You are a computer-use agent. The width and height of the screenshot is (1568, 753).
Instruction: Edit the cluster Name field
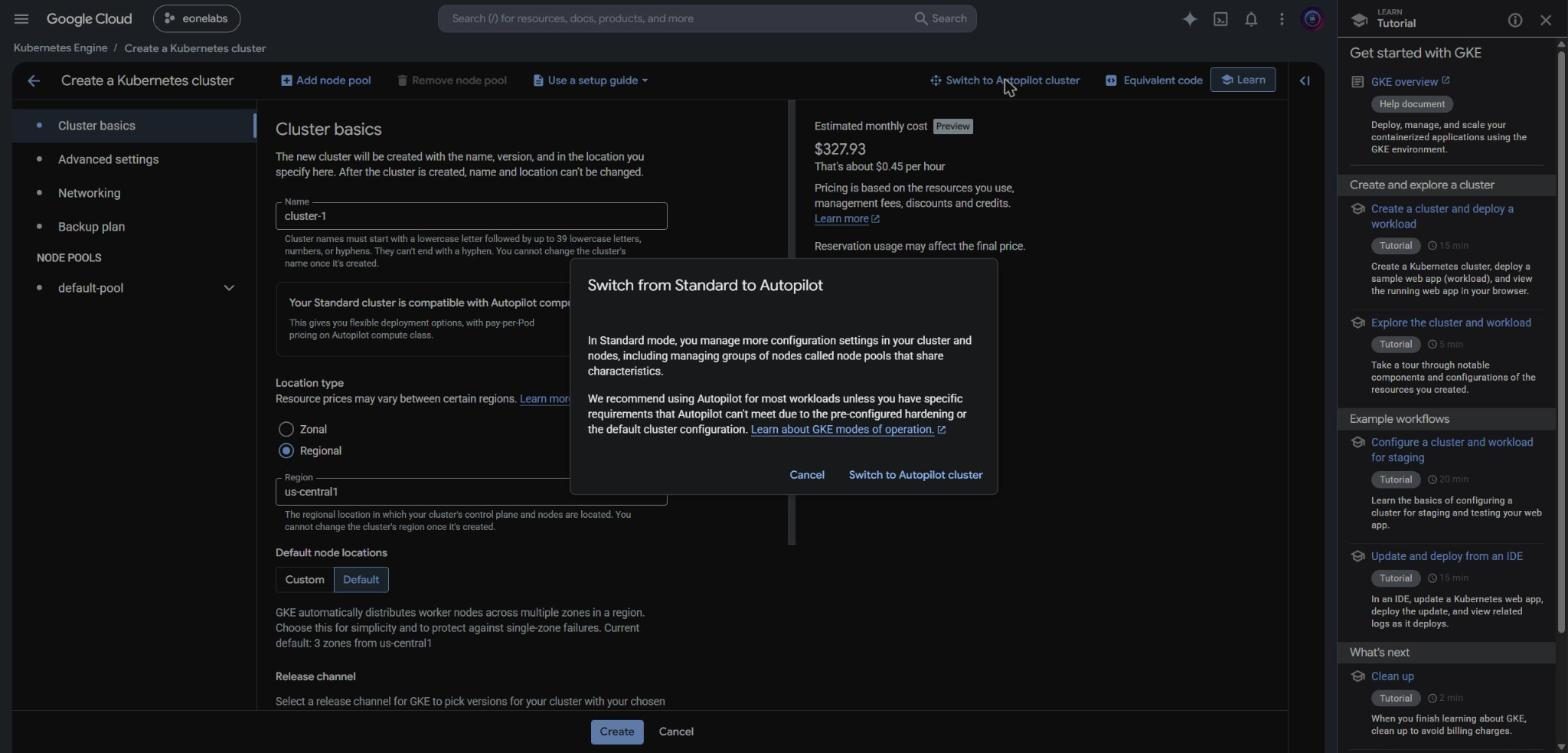[471, 216]
